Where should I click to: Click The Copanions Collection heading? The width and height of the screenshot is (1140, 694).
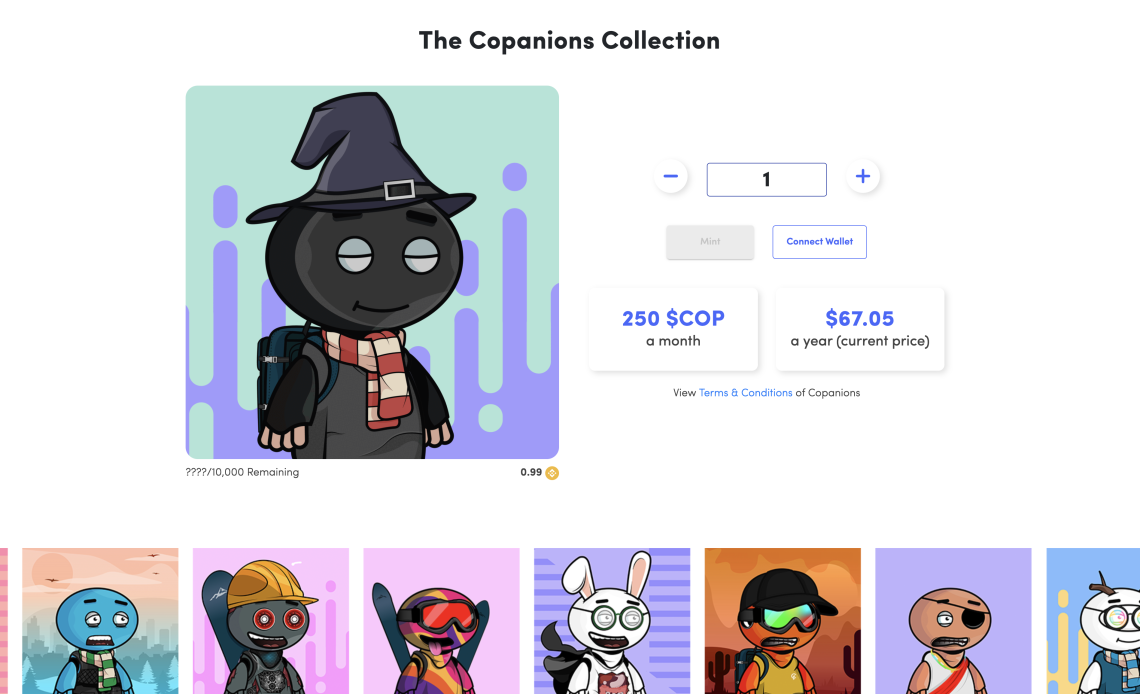click(569, 41)
